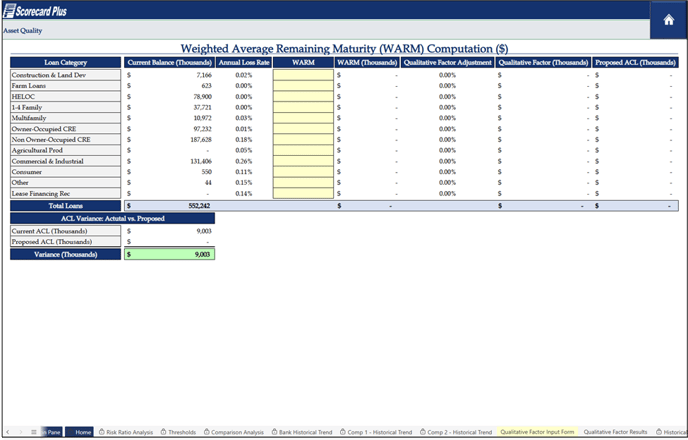Click lock icon on Comp 1 tab
Viewport: 688px width, 440px height.
tap(343, 432)
